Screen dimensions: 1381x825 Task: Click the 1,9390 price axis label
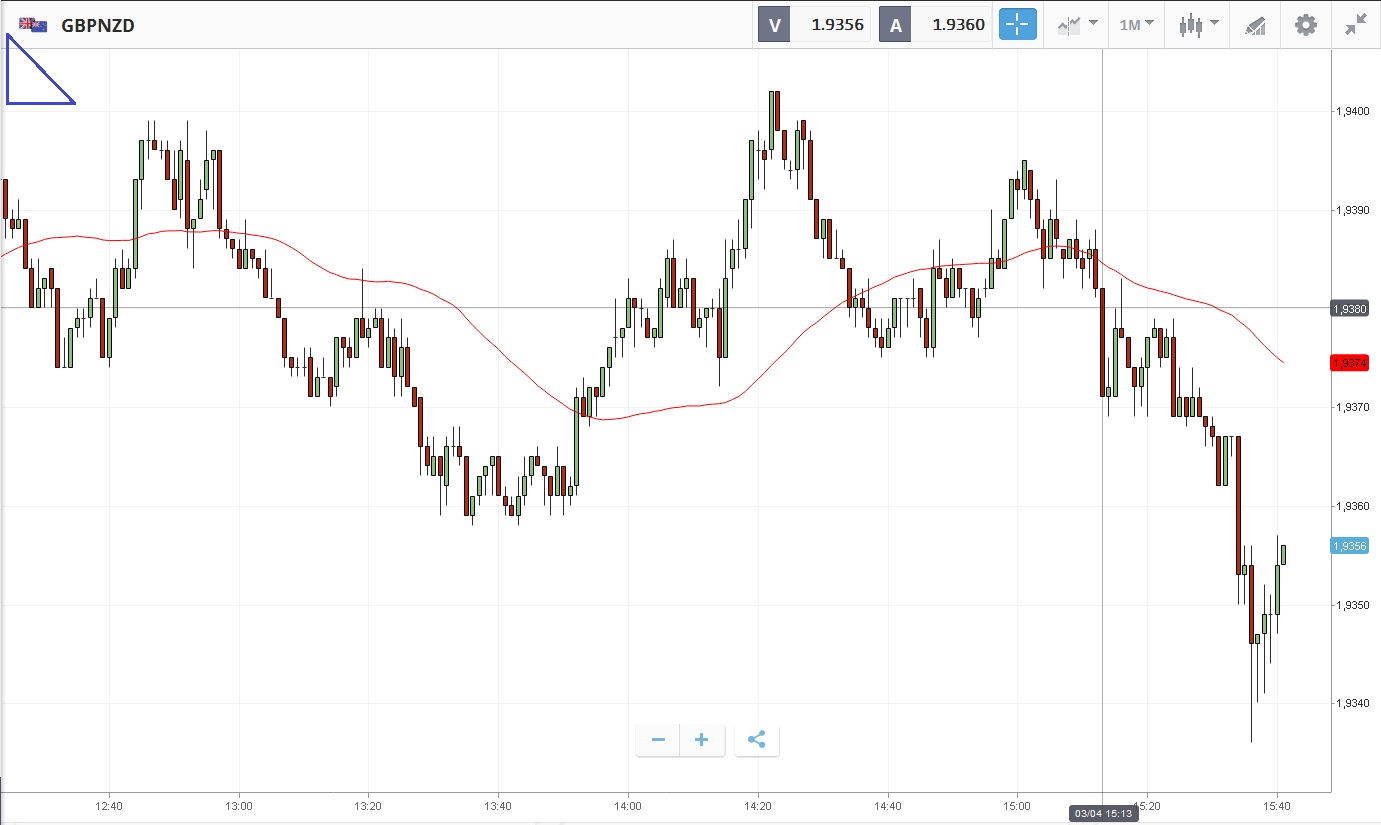click(1351, 211)
